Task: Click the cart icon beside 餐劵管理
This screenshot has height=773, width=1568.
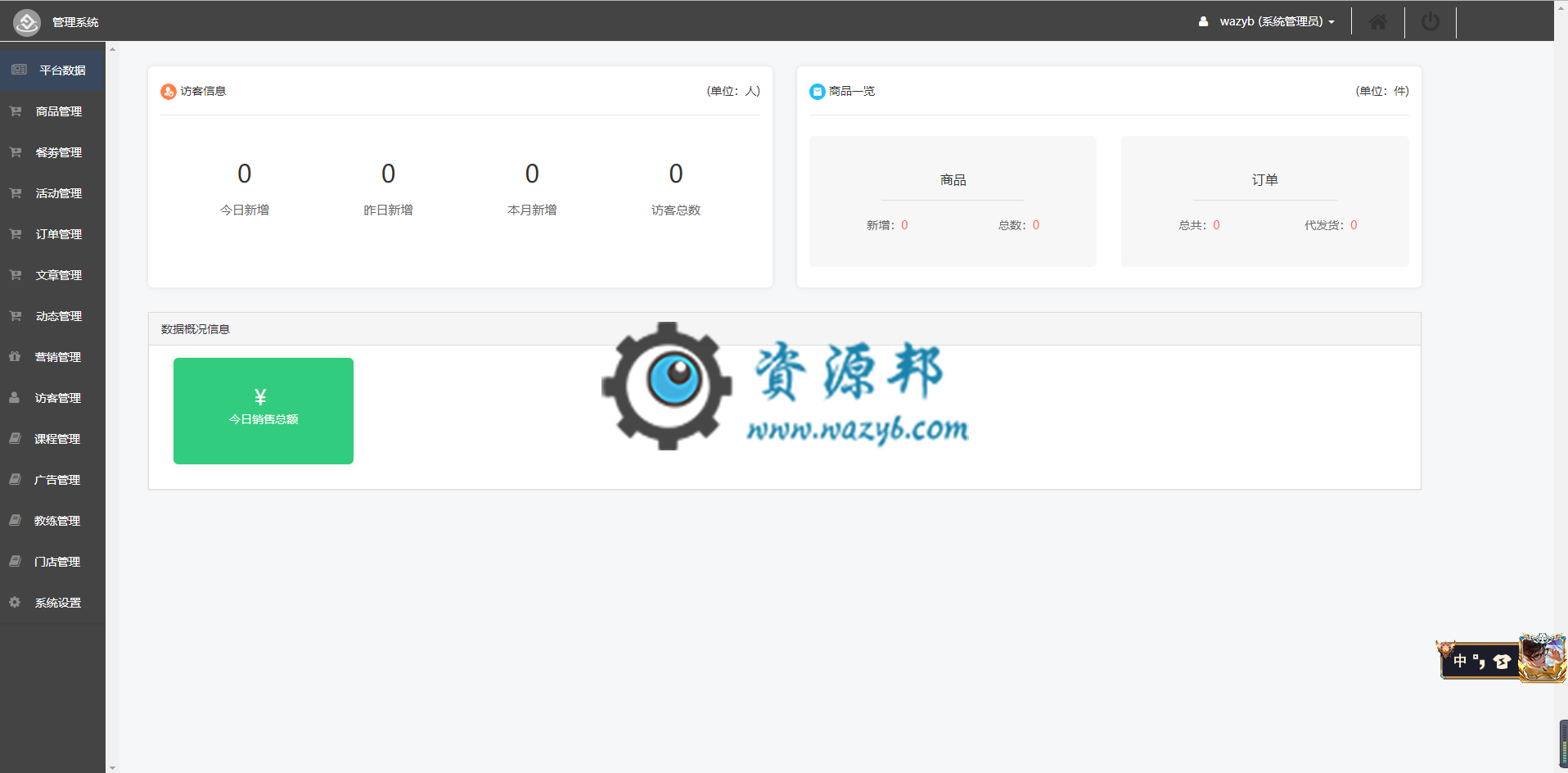Action: (x=16, y=152)
